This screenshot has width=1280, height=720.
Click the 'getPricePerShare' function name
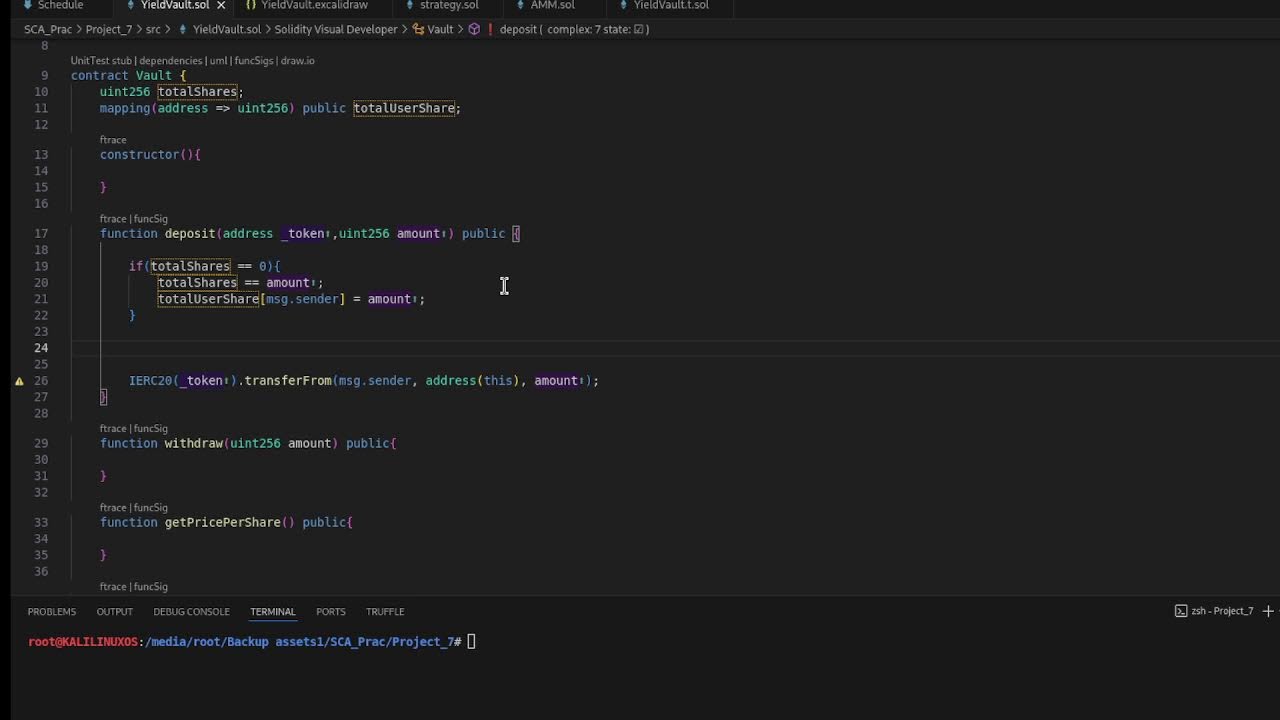[x=223, y=523]
